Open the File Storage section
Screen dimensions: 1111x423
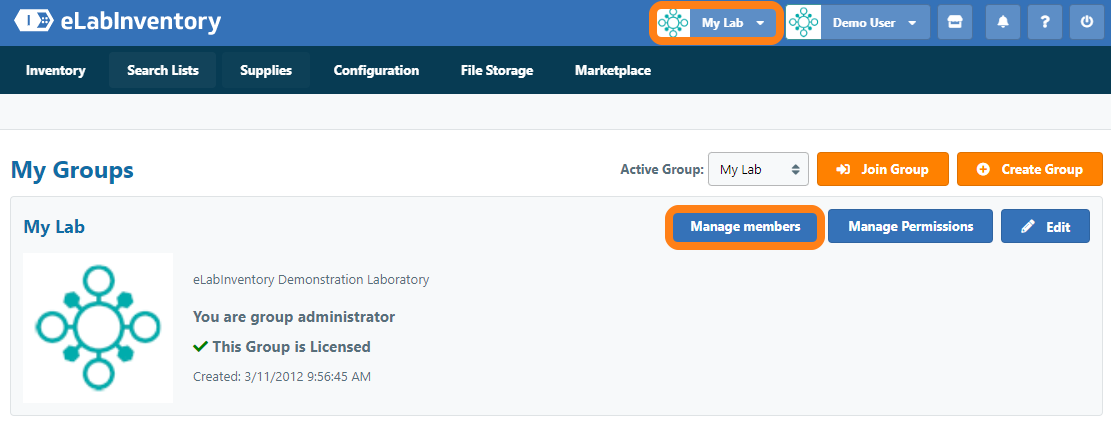coord(496,70)
